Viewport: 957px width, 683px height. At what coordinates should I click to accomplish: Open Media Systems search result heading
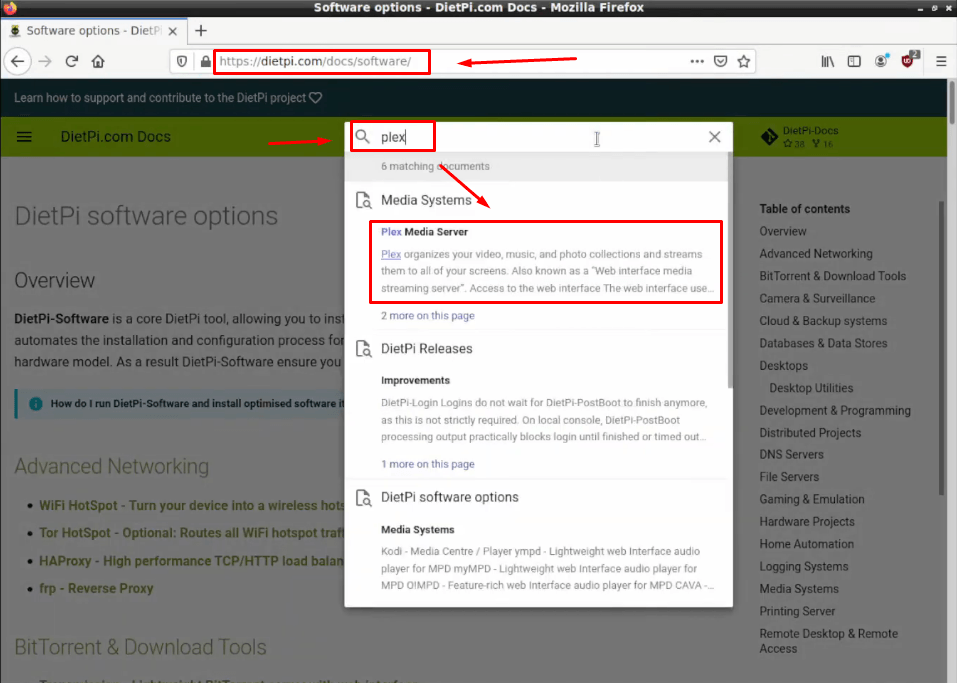pyautogui.click(x=426, y=200)
